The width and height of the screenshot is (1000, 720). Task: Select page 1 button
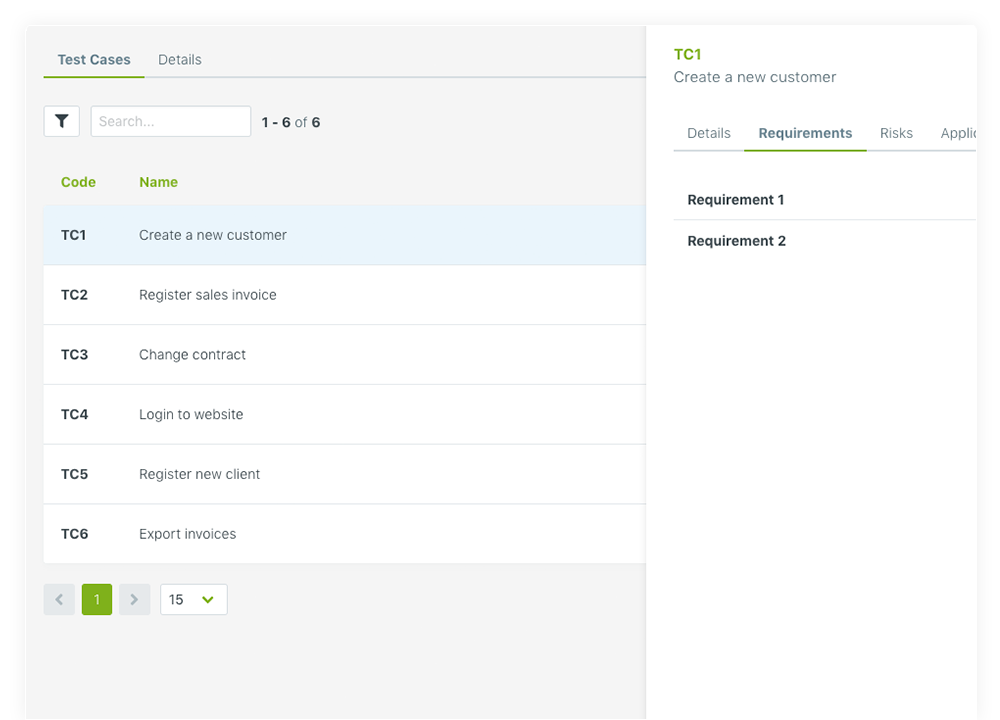(x=97, y=599)
